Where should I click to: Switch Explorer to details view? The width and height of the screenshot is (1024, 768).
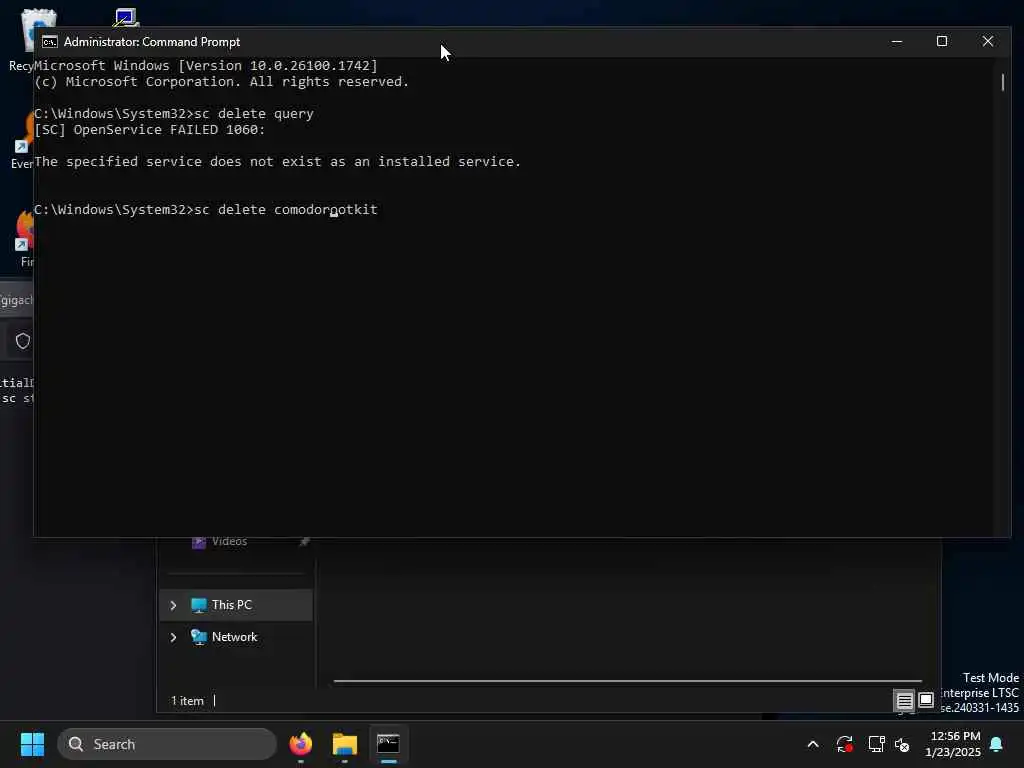[904, 701]
